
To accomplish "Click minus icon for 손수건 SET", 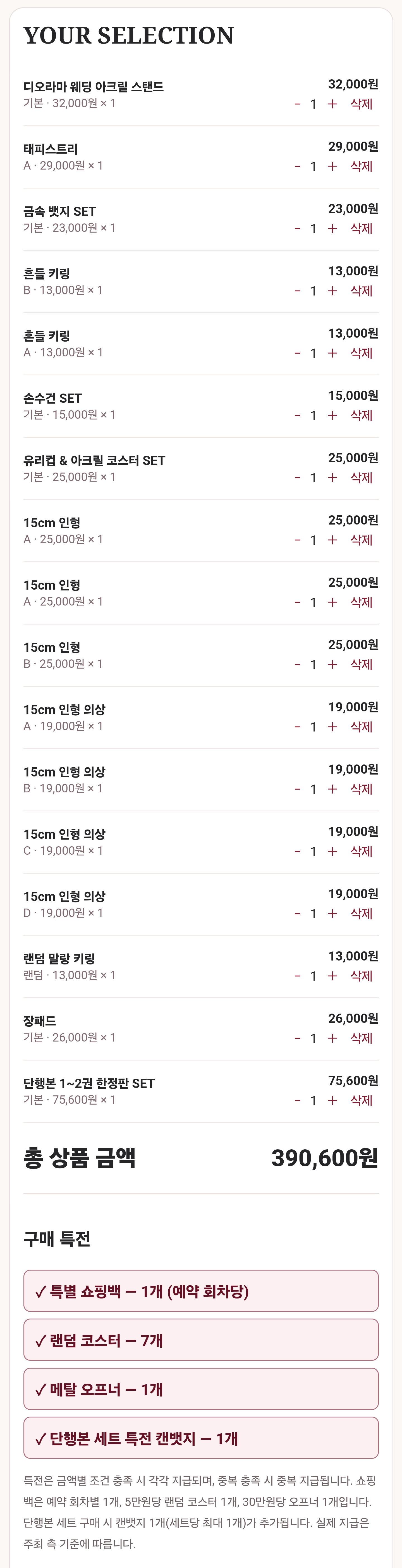I will point(297,416).
